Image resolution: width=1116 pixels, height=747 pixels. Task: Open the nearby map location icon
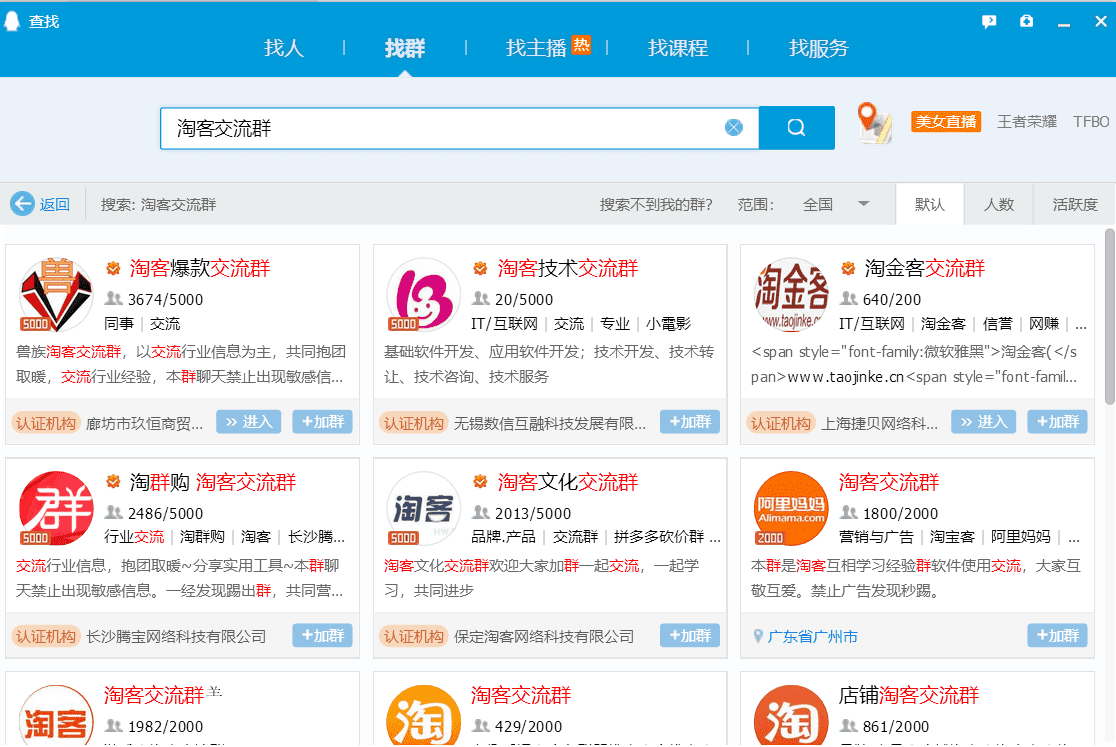pyautogui.click(x=874, y=123)
